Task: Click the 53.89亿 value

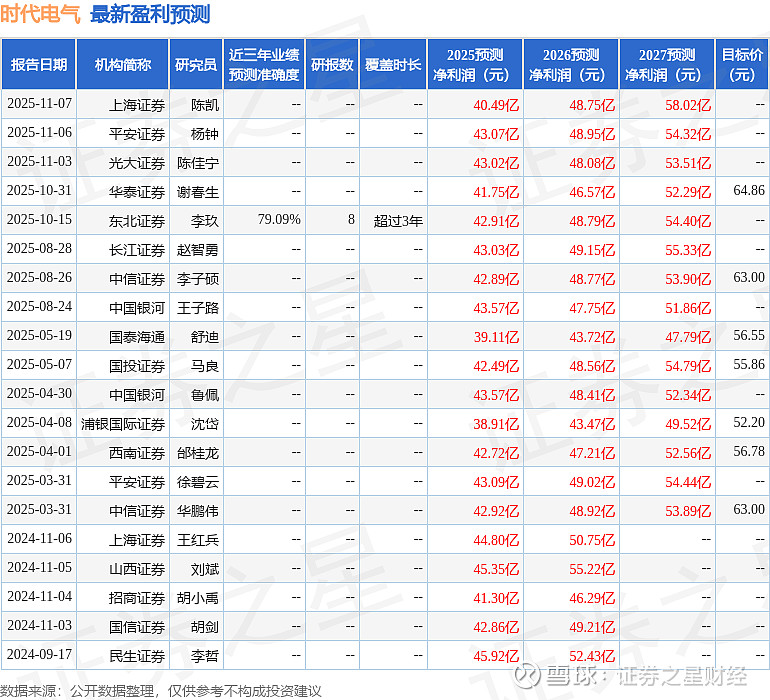Action: coord(688,510)
